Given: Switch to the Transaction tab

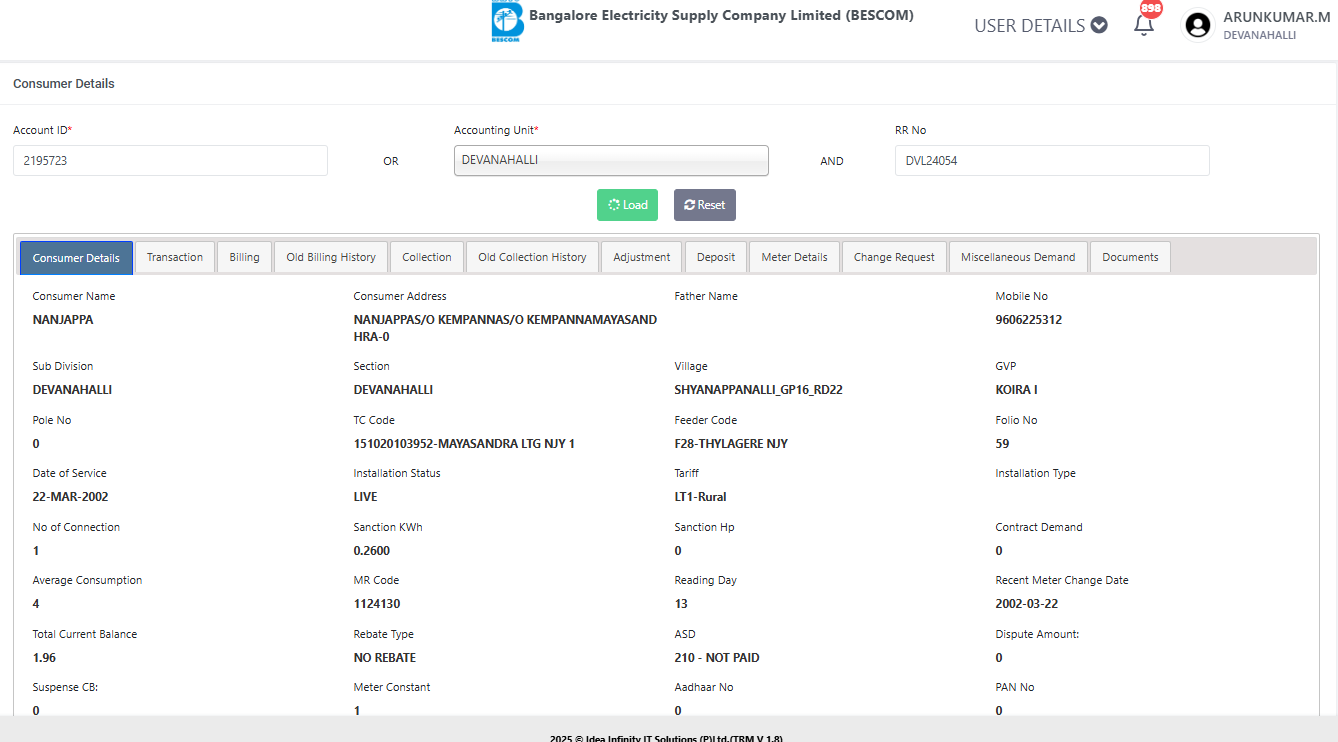Looking at the screenshot, I should pos(175,257).
